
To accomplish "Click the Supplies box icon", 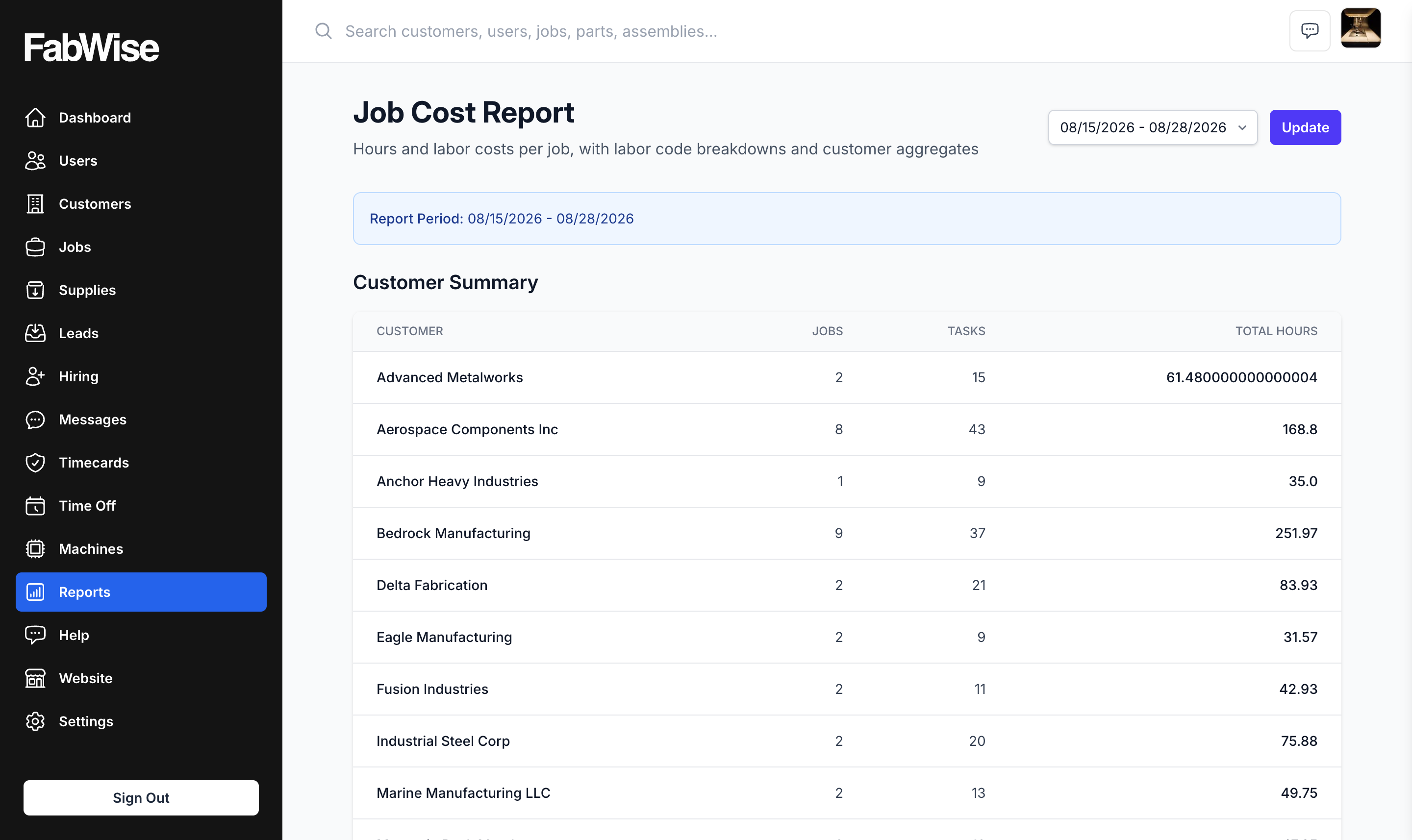I will click(x=35, y=291).
